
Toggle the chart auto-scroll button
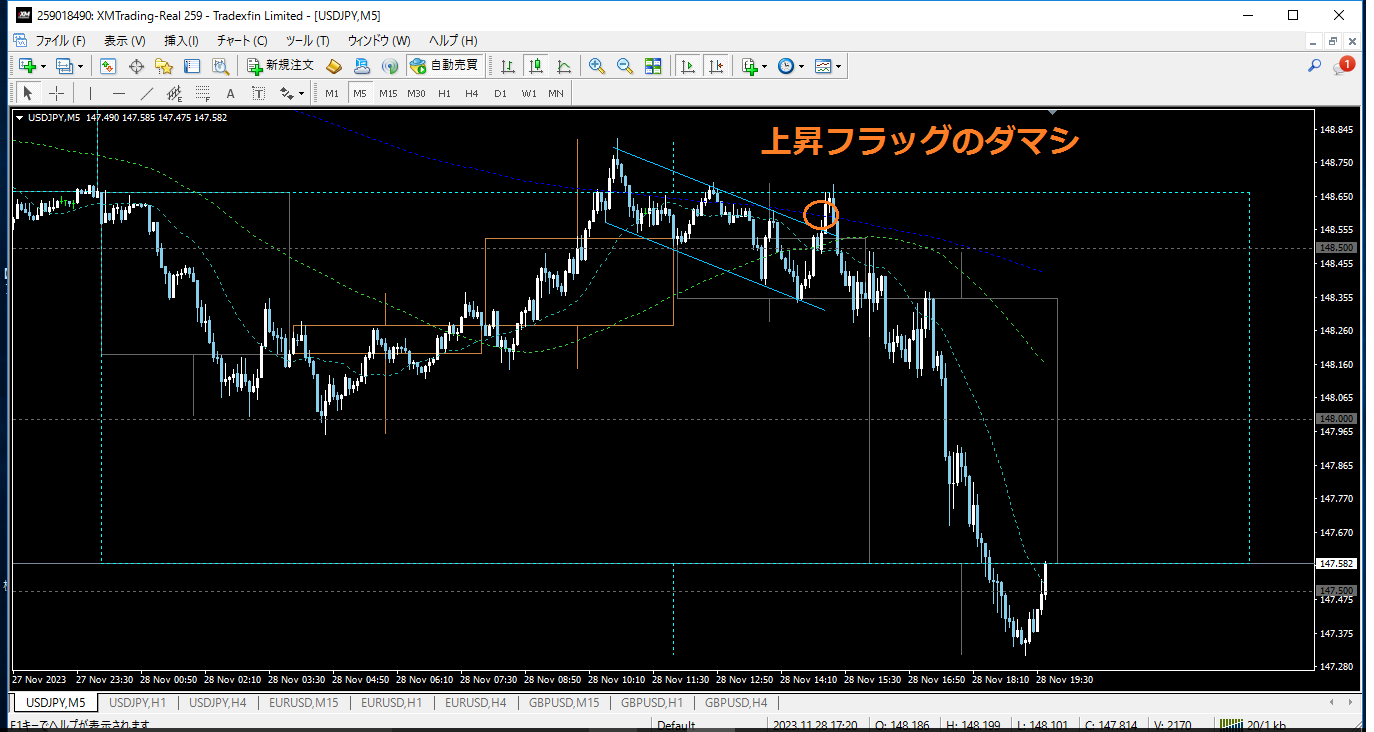click(688, 66)
